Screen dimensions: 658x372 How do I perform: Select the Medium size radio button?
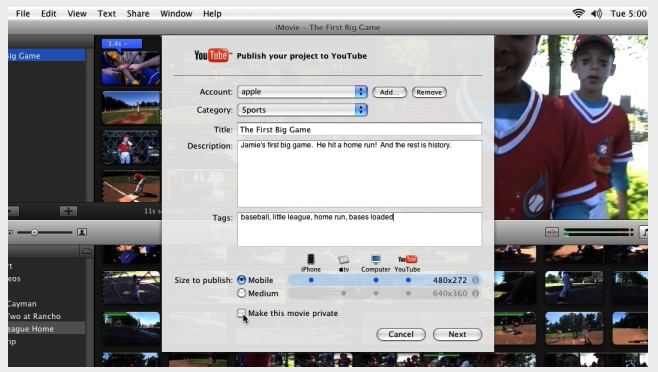pos(241,293)
